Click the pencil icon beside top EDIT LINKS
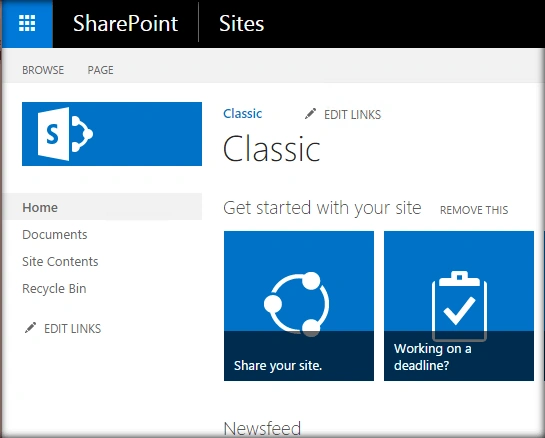Screen dimensions: 545x438 click(310, 114)
